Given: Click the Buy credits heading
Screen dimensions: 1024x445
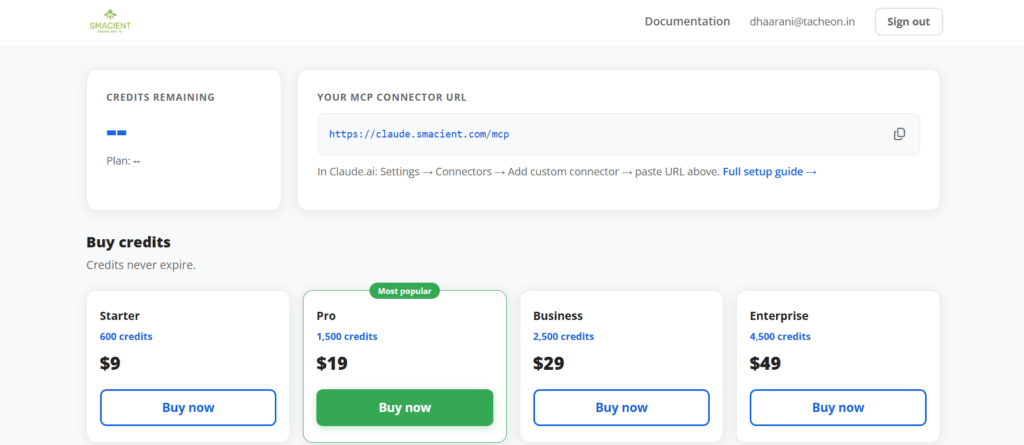Looking at the screenshot, I should pyautogui.click(x=128, y=242).
